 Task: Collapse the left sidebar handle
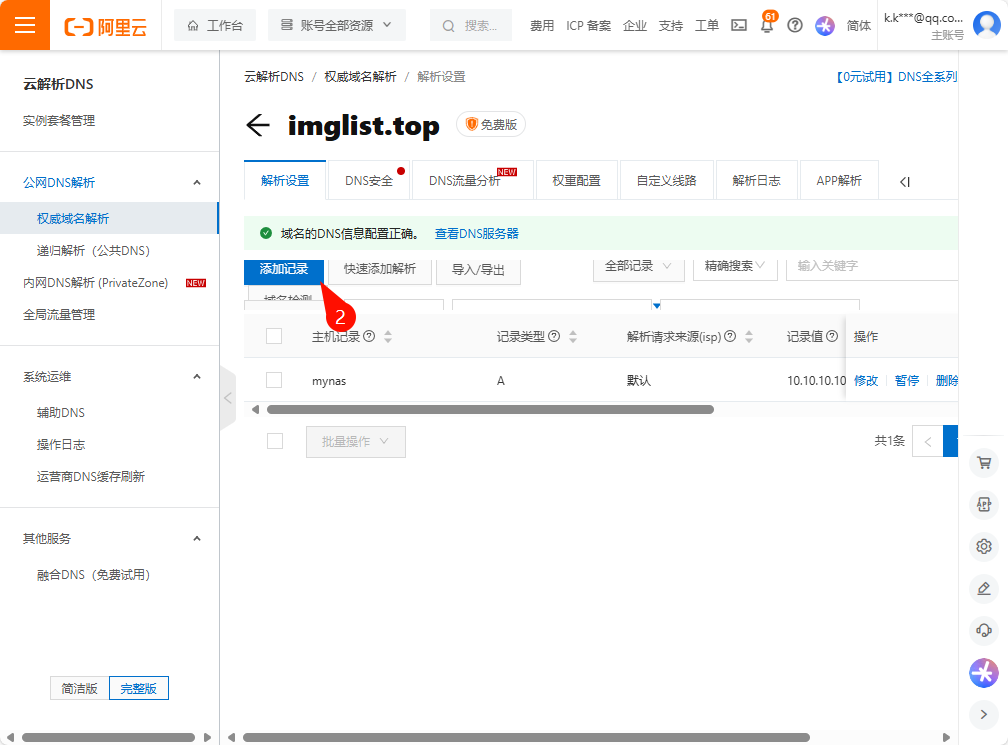tap(228, 398)
